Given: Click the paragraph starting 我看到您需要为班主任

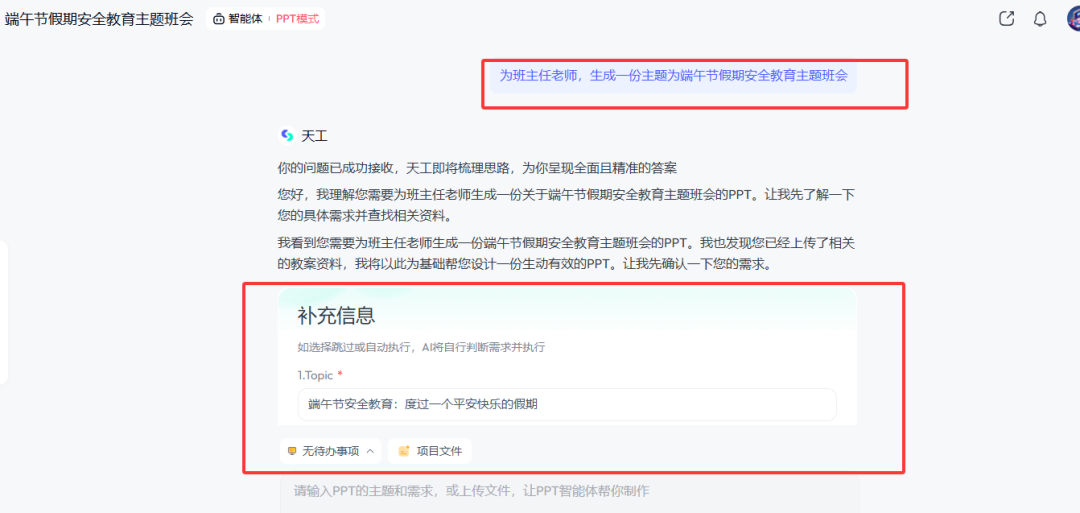Looking at the screenshot, I should point(566,253).
